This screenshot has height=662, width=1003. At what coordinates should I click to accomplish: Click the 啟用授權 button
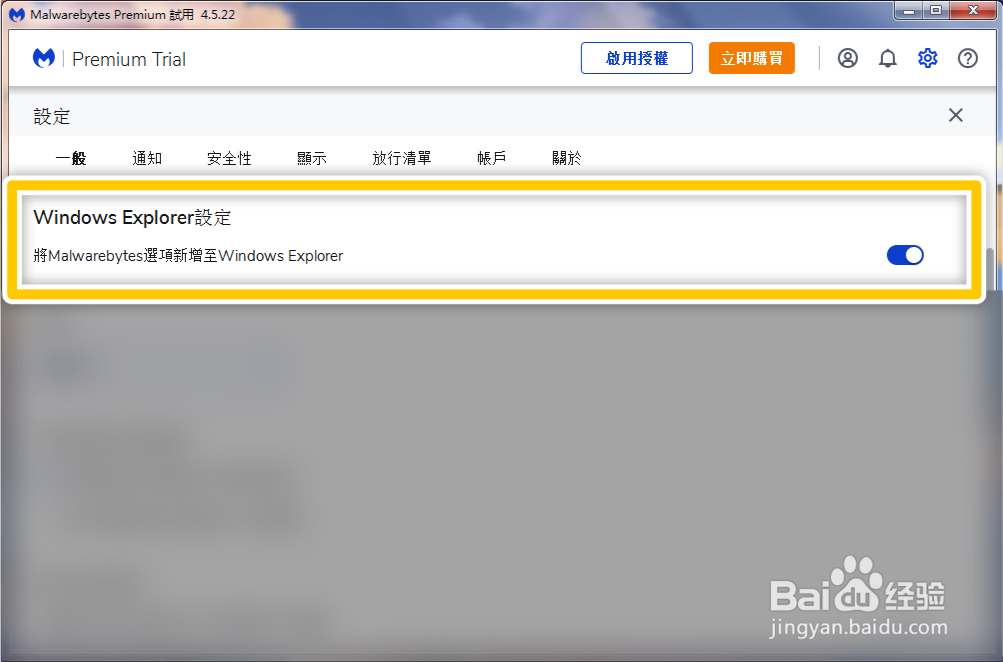point(636,58)
